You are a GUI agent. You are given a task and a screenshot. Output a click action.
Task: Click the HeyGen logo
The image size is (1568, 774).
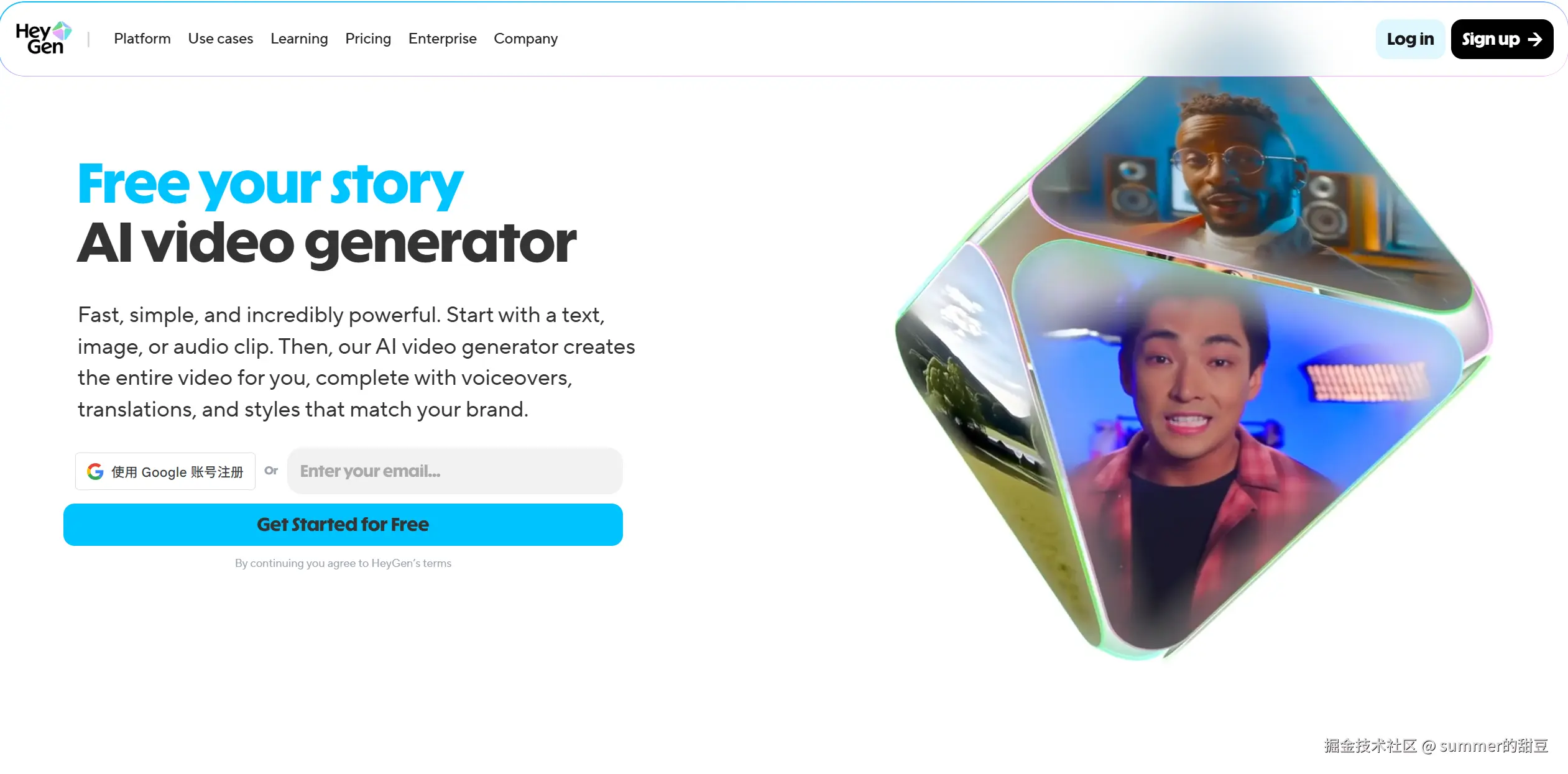(44, 39)
